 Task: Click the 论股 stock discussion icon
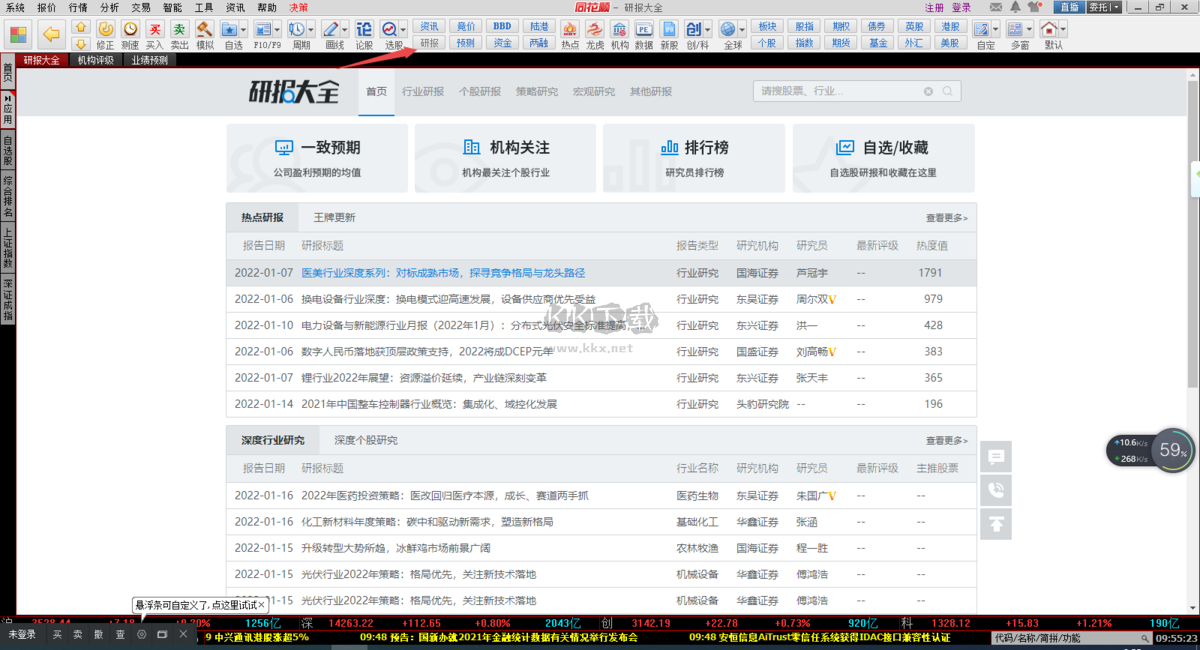364,34
